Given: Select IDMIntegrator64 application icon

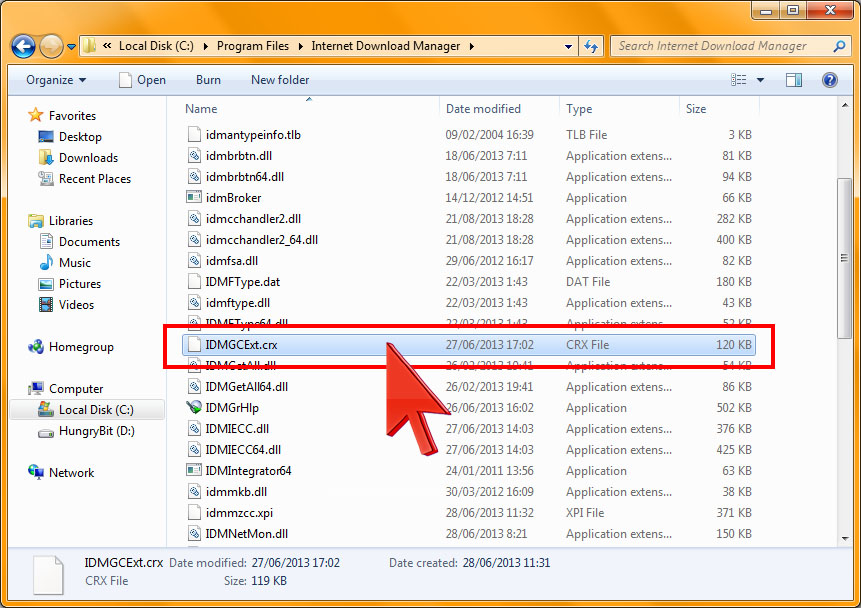Looking at the screenshot, I should pyautogui.click(x=194, y=471).
